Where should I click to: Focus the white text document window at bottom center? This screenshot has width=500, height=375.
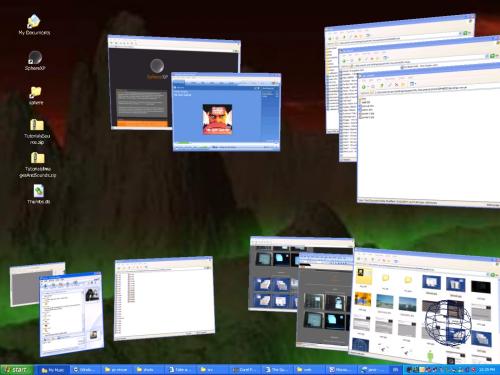[164, 298]
